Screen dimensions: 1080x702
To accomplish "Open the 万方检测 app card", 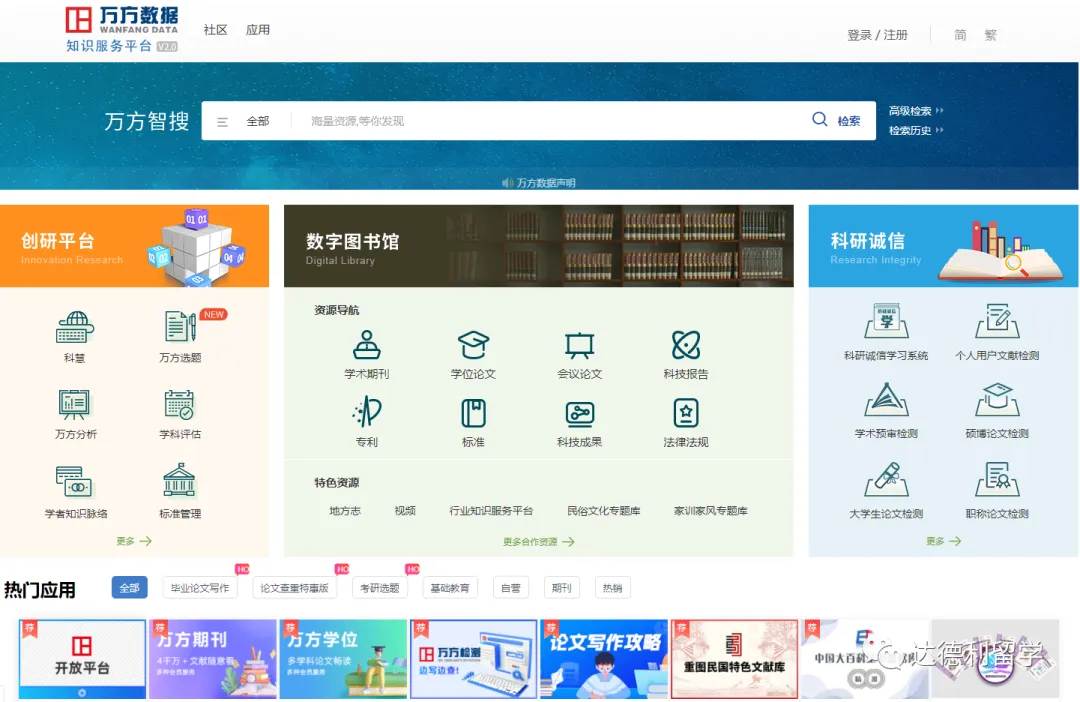I will (473, 659).
